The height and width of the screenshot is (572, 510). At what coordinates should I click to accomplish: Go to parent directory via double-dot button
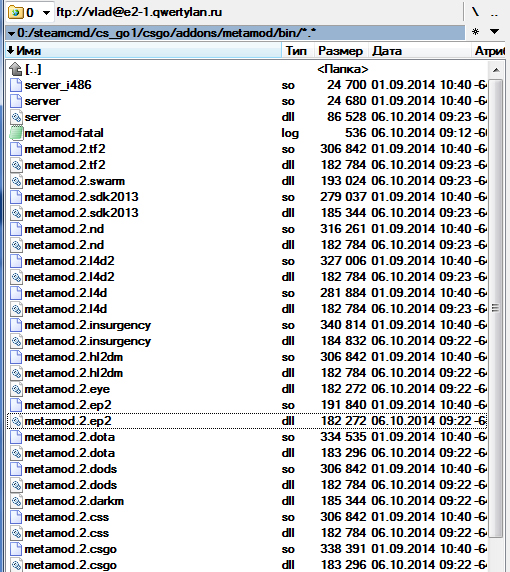494,13
